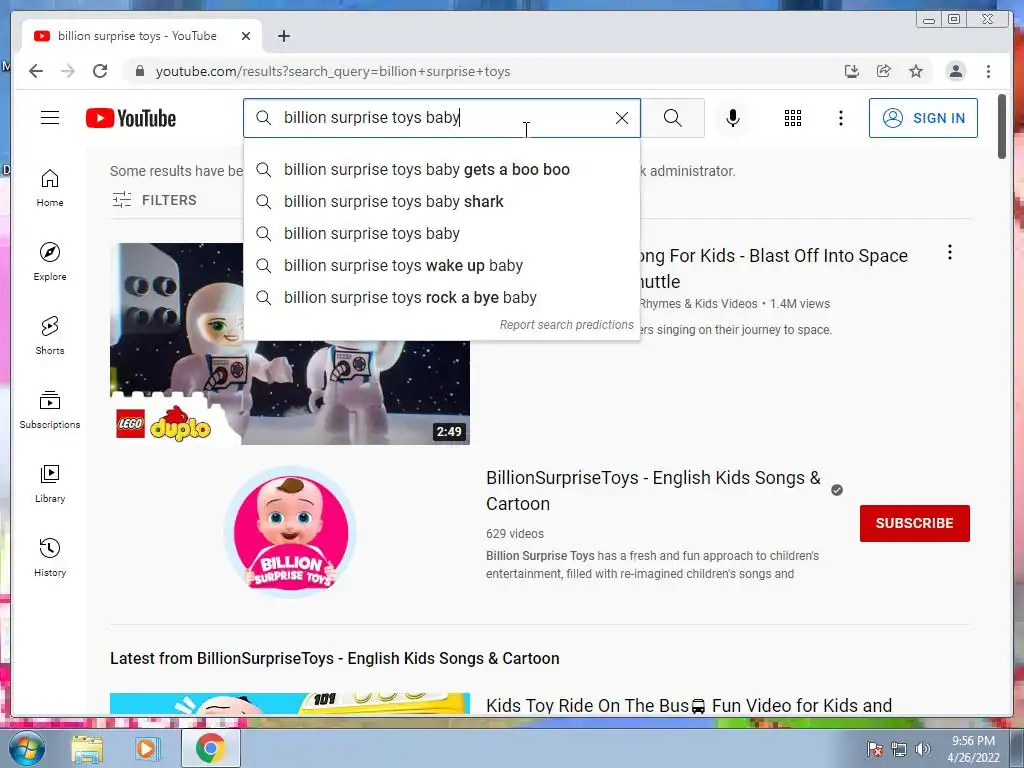Image resolution: width=1024 pixels, height=768 pixels.
Task: Click the SIGN IN button
Action: (x=923, y=118)
